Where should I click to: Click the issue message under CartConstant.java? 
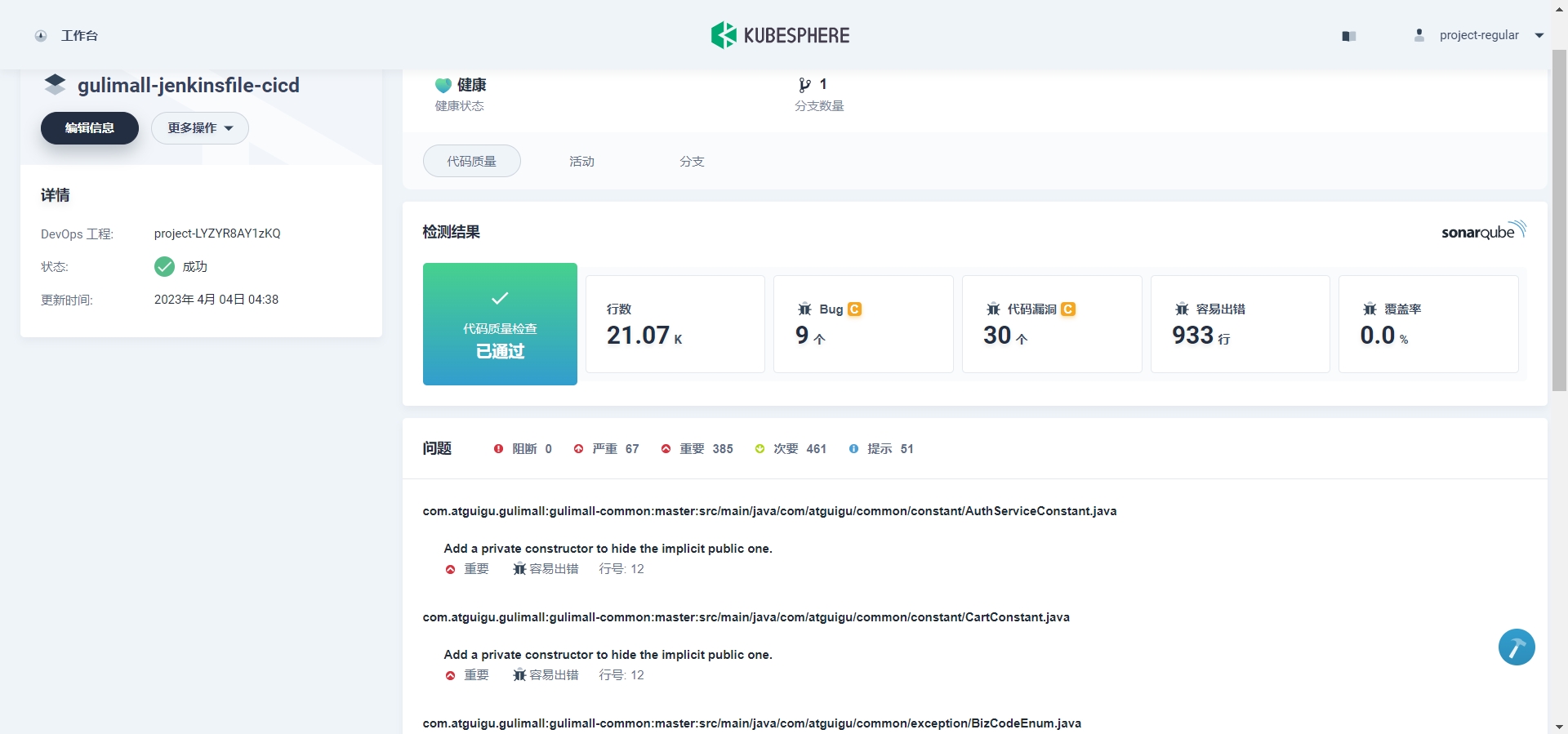coord(608,655)
